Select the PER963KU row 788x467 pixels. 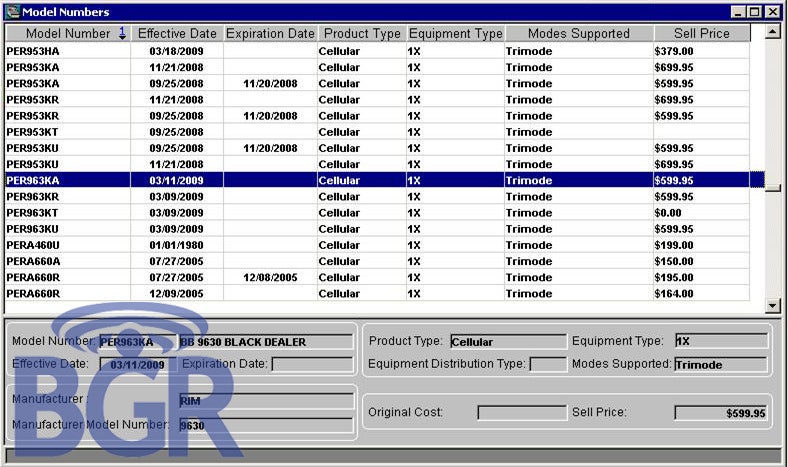pos(377,229)
